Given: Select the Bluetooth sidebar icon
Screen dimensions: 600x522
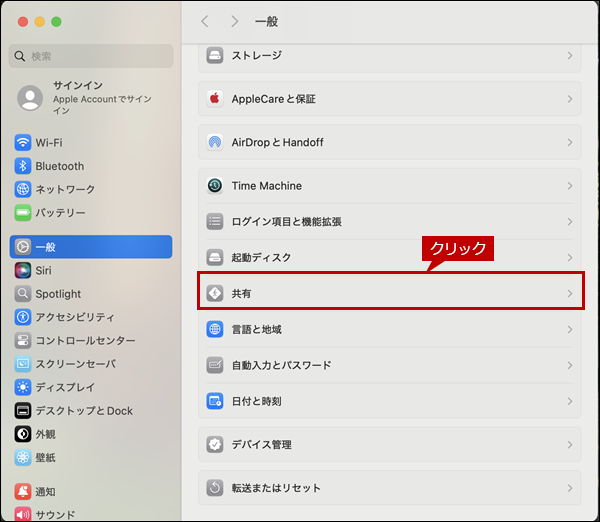Looking at the screenshot, I should (23, 166).
